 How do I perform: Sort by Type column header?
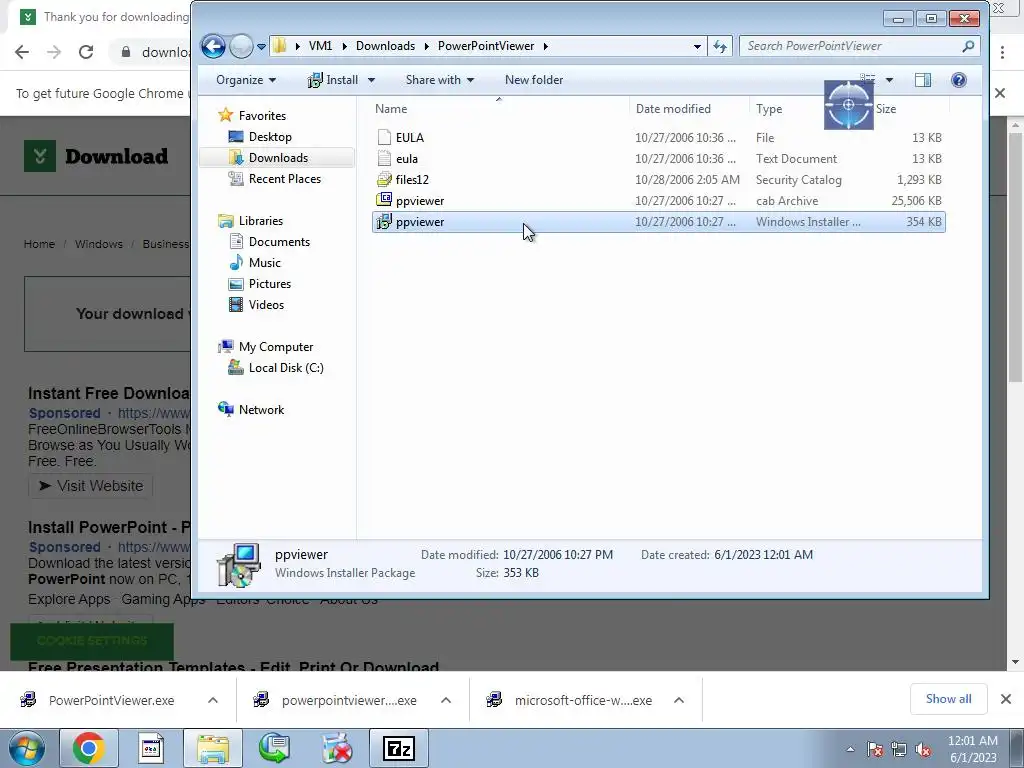pos(769,109)
